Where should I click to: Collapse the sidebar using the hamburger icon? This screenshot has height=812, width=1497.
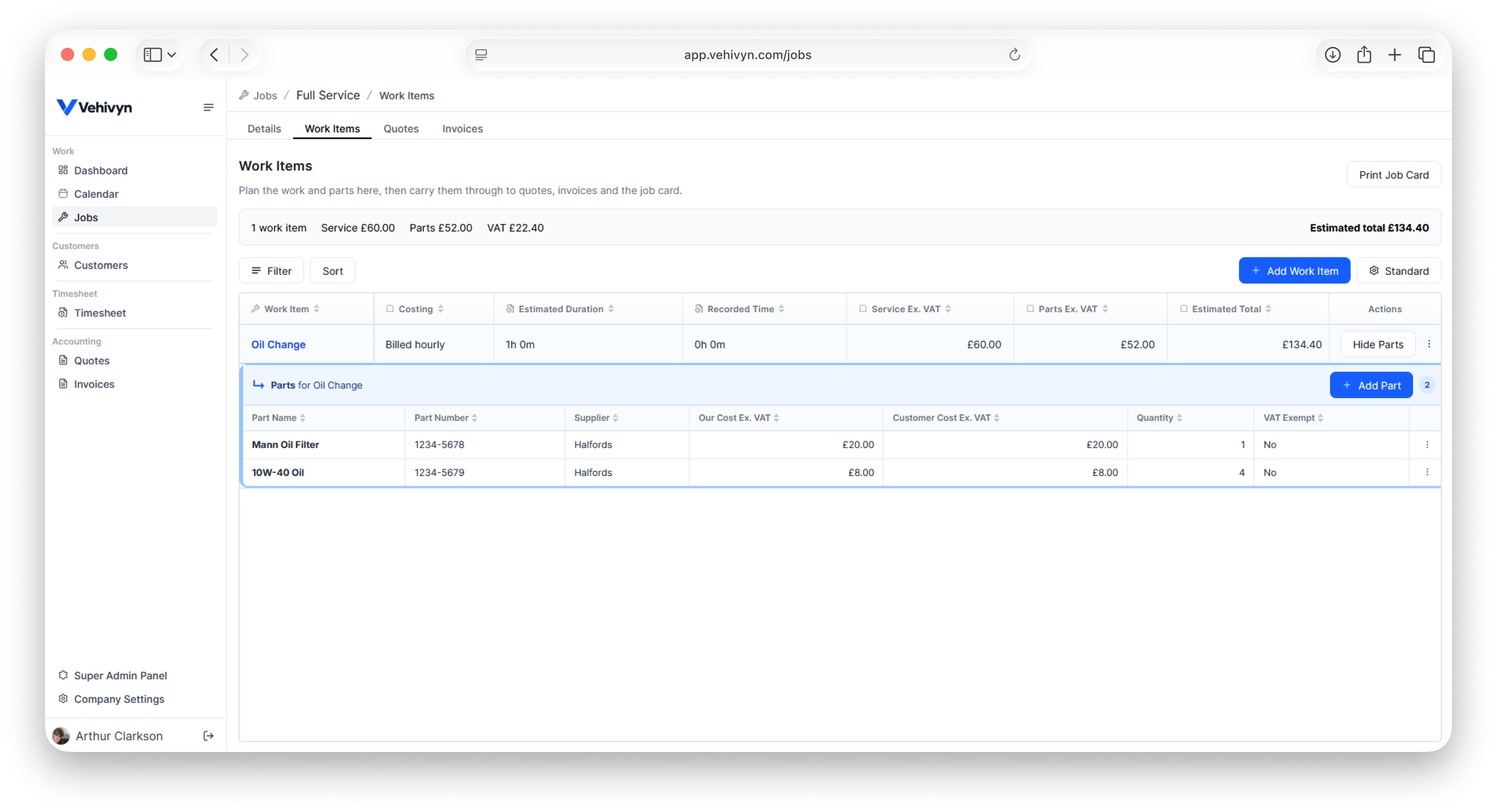coord(208,107)
